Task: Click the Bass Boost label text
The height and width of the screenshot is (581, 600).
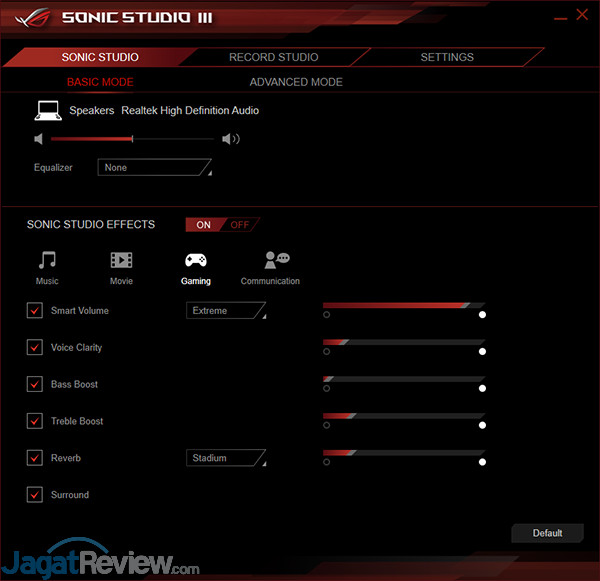Action: 75,384
